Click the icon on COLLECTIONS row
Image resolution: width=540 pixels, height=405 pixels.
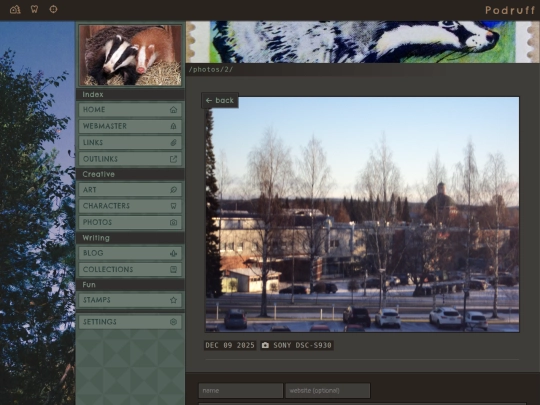click(x=173, y=269)
